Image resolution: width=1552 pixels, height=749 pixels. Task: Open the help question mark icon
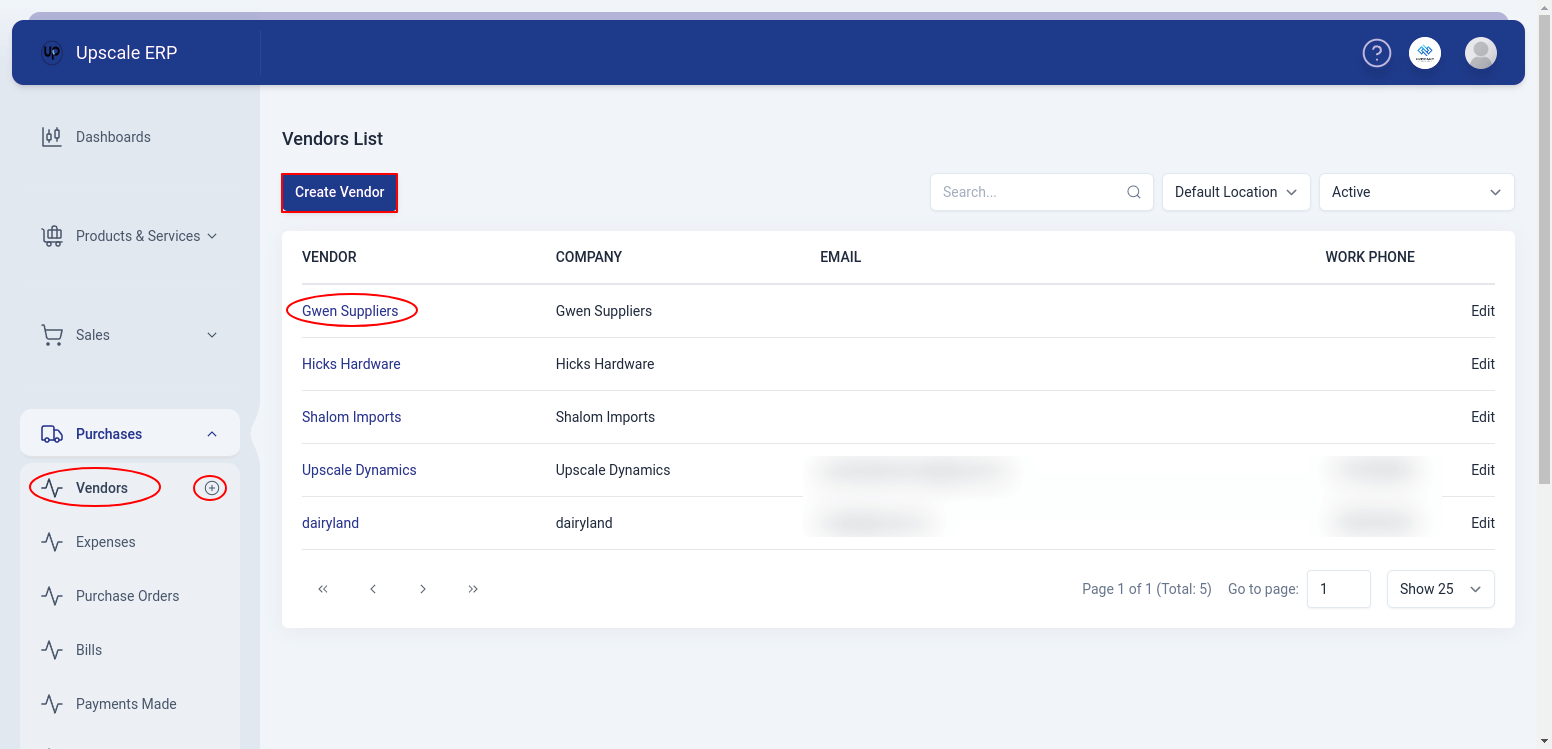pos(1376,53)
